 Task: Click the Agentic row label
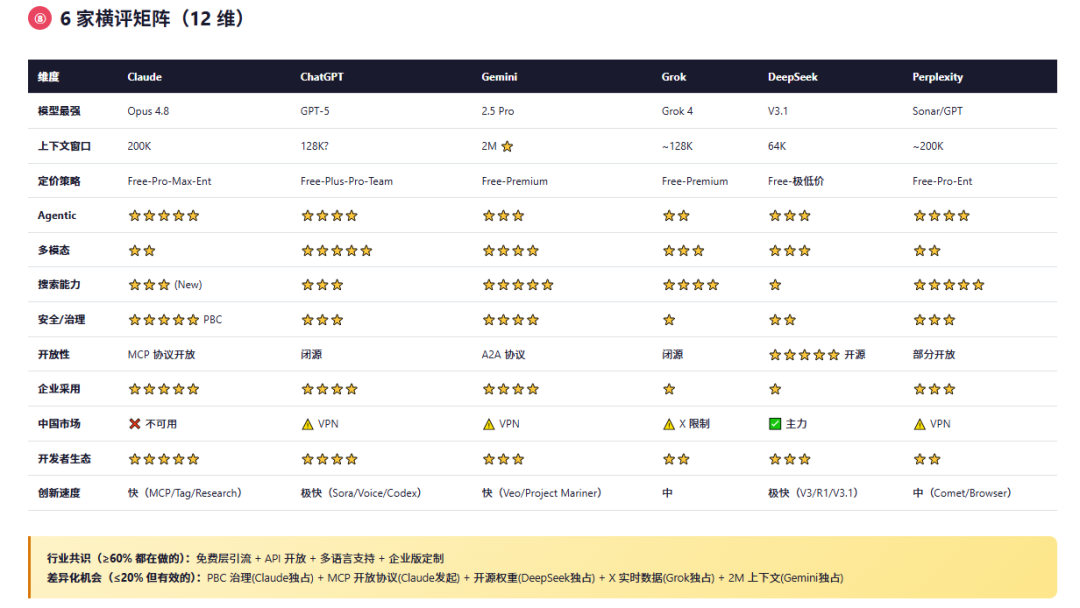(x=57, y=216)
